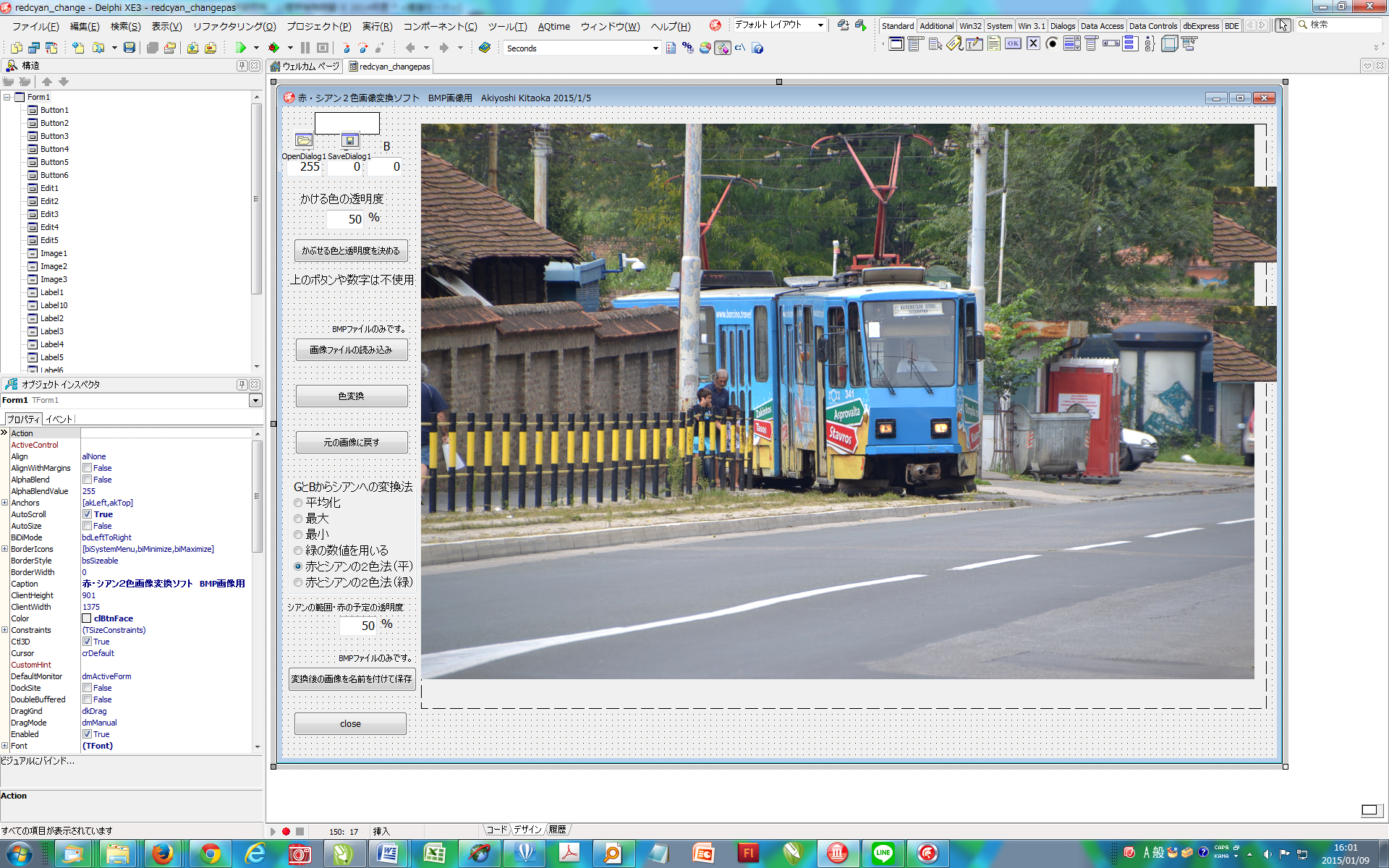Screen dimensions: 1389x868
Task: Open the Form1 object selector dropdown
Action: tap(255, 400)
